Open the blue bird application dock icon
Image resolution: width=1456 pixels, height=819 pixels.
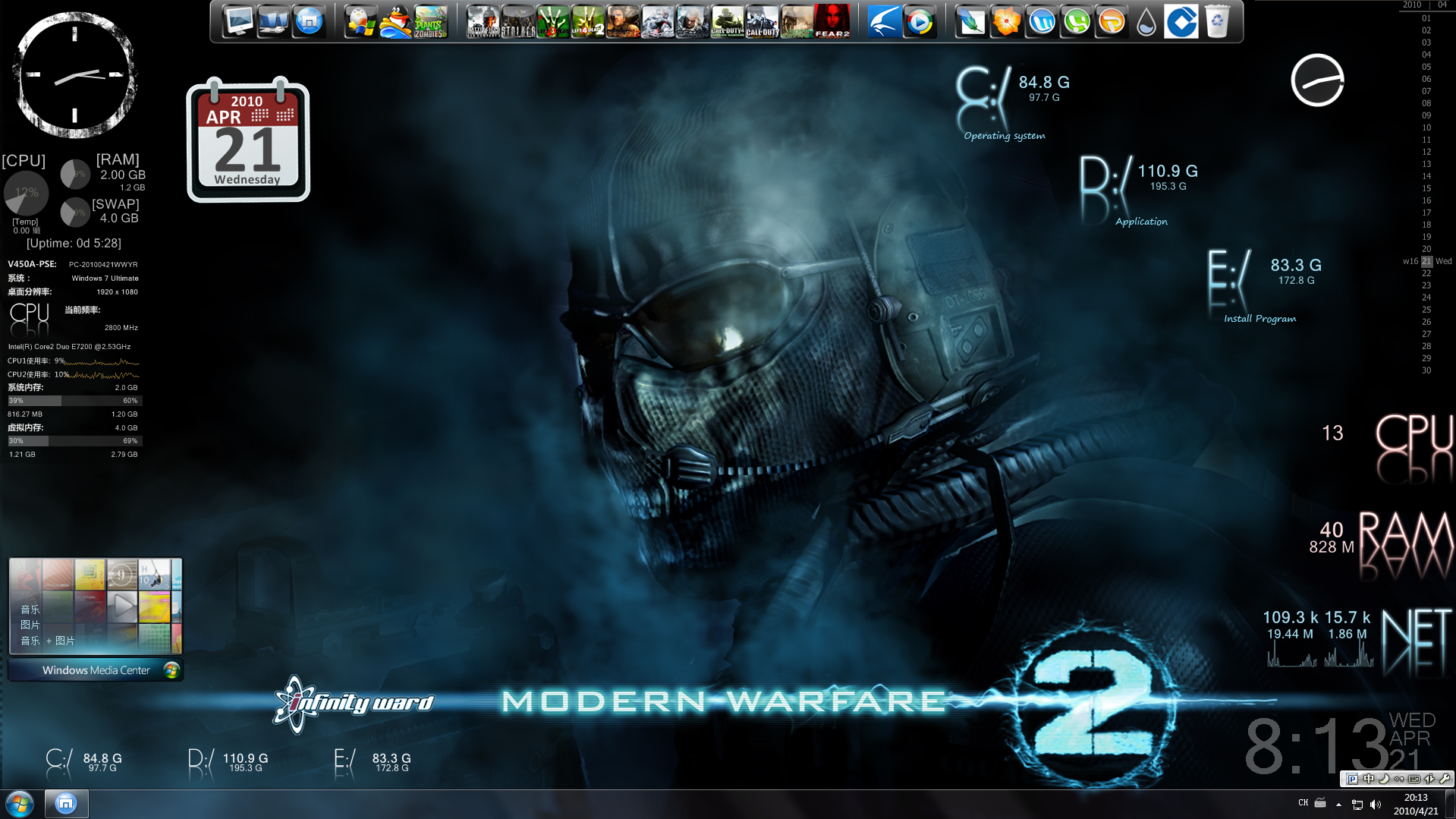[884, 21]
